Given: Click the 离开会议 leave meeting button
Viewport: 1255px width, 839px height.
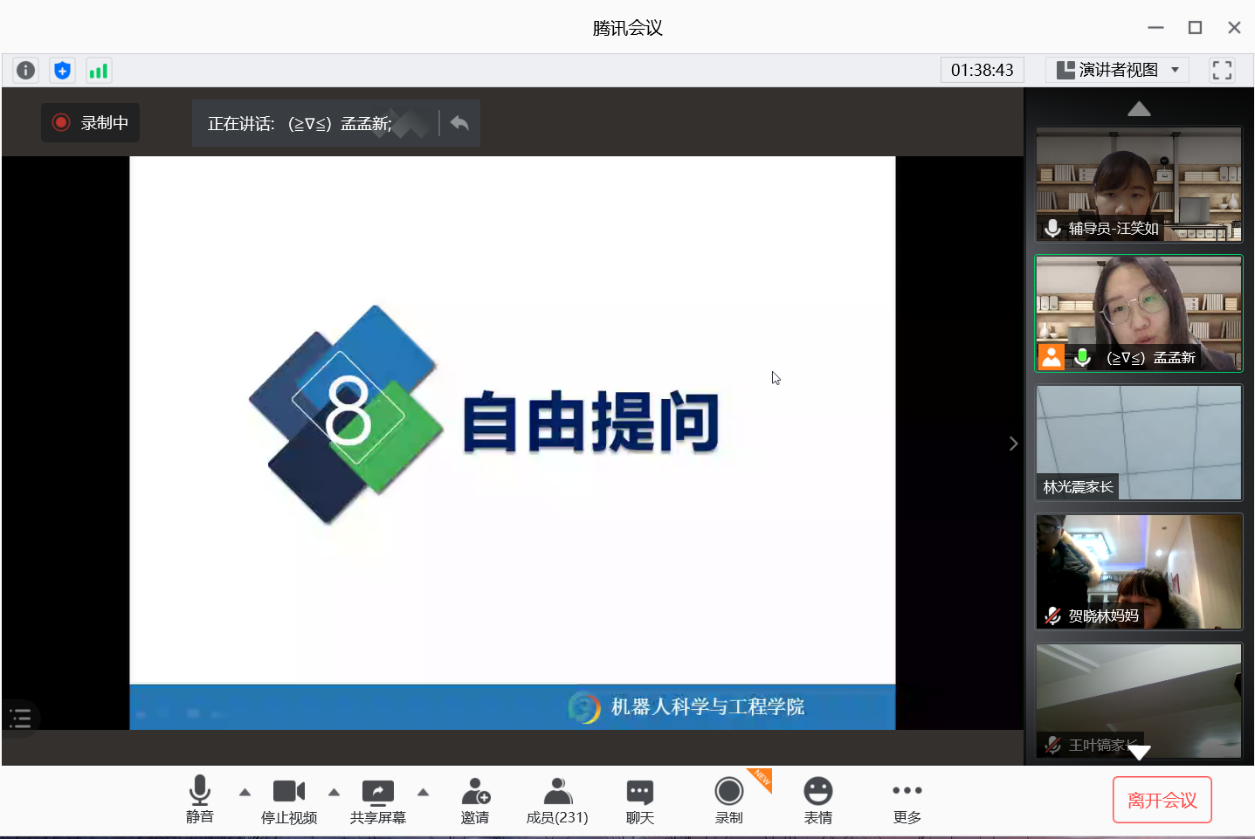Looking at the screenshot, I should pos(1162,800).
